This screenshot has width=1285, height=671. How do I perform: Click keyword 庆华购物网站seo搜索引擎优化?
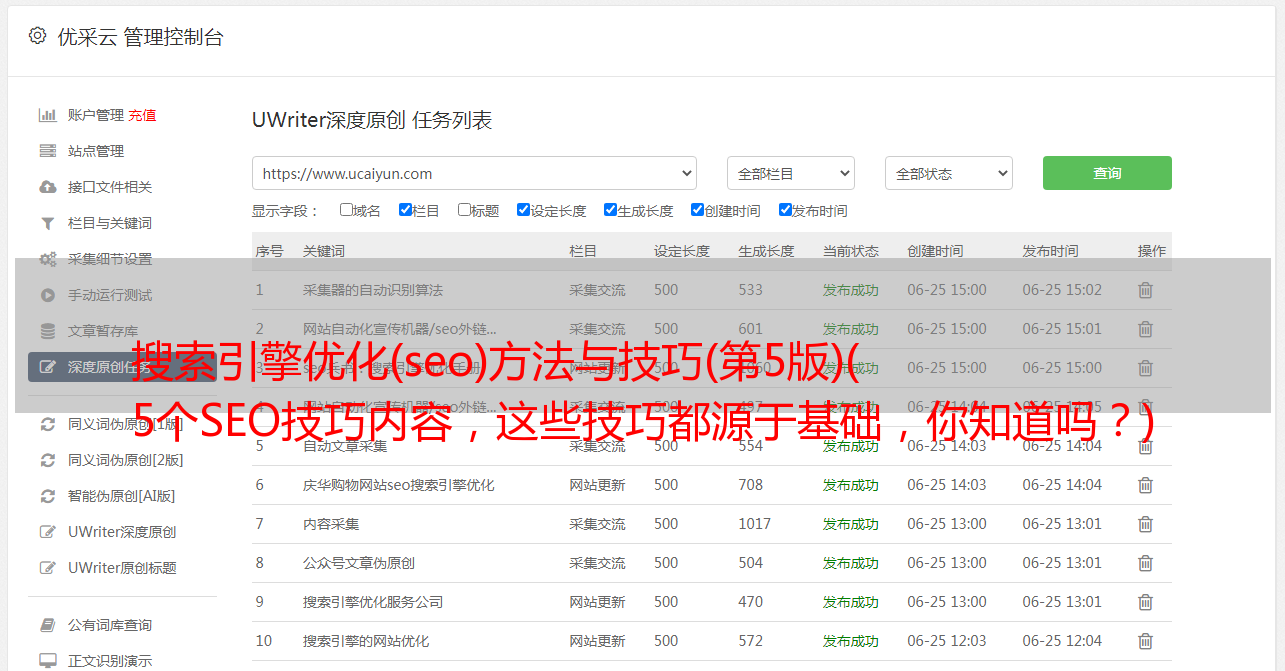pos(399,485)
